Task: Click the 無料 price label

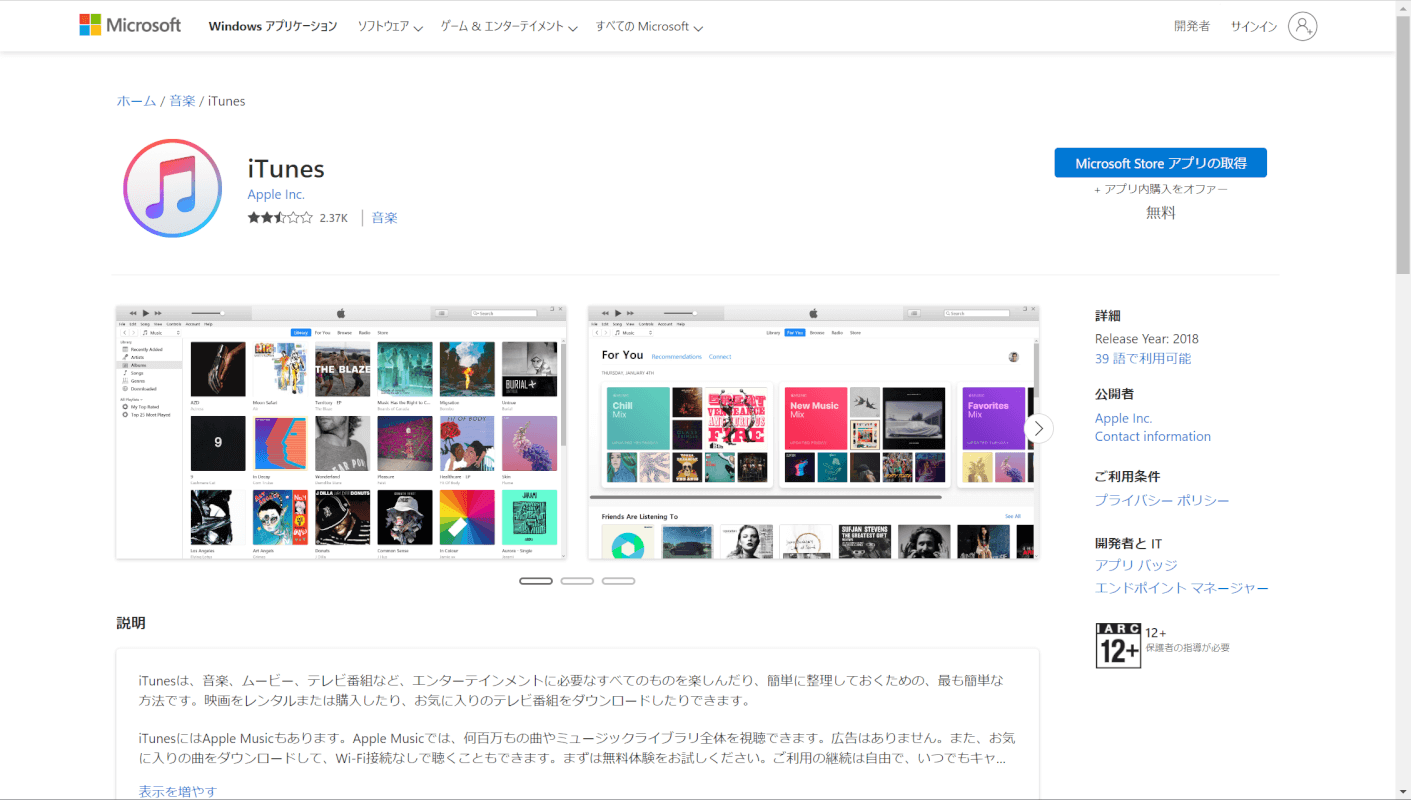Action: (x=1161, y=213)
